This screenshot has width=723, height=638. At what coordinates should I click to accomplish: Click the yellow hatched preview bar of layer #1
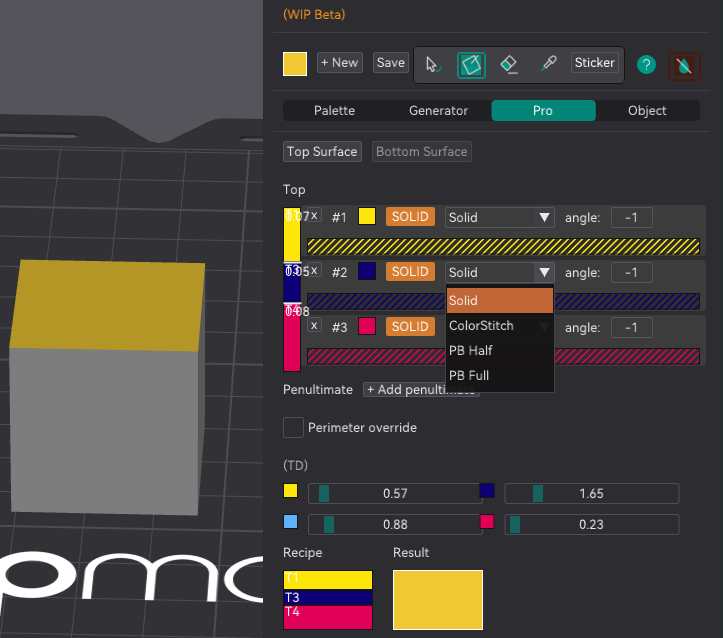pyautogui.click(x=504, y=247)
